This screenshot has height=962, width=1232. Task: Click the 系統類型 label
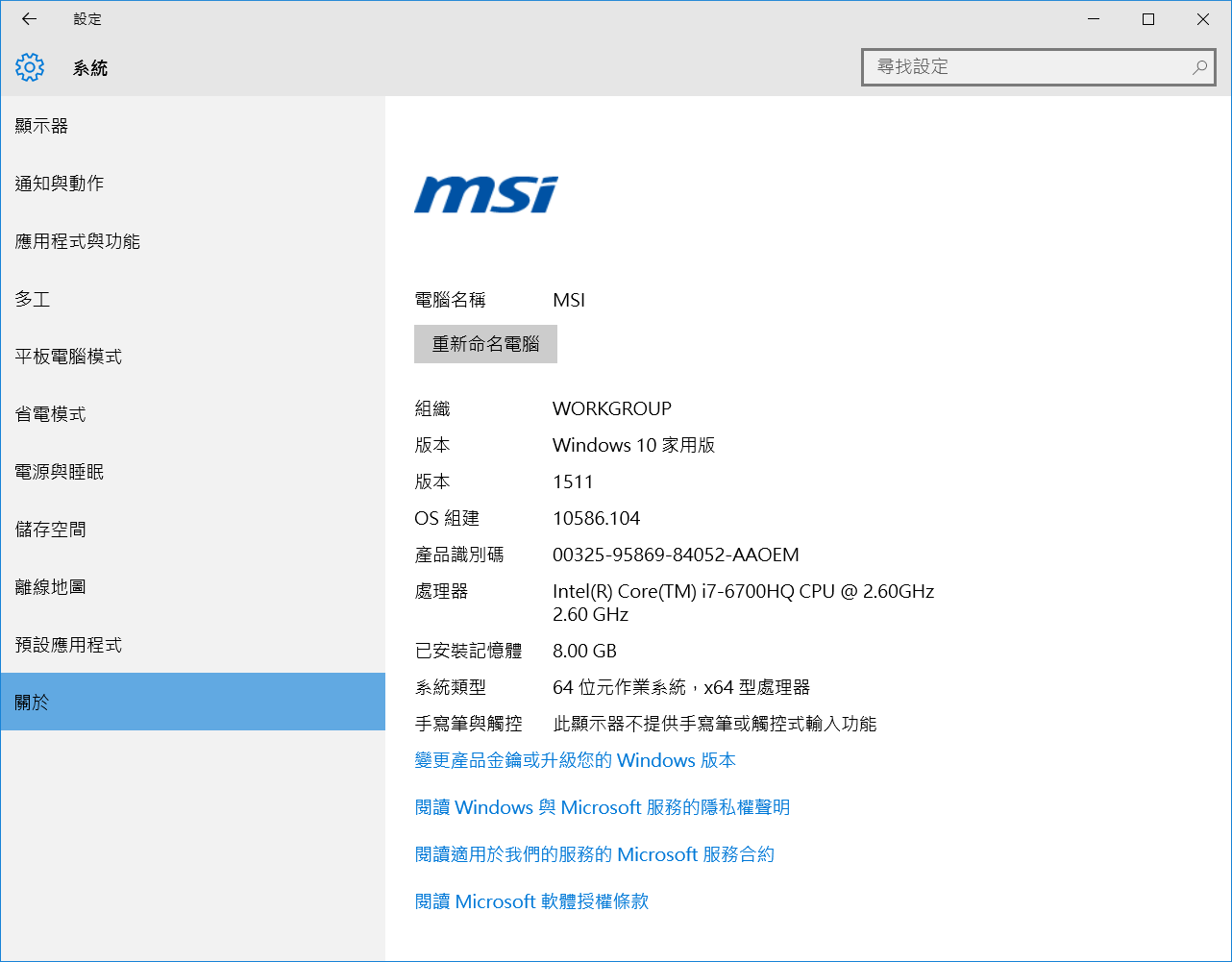(450, 687)
